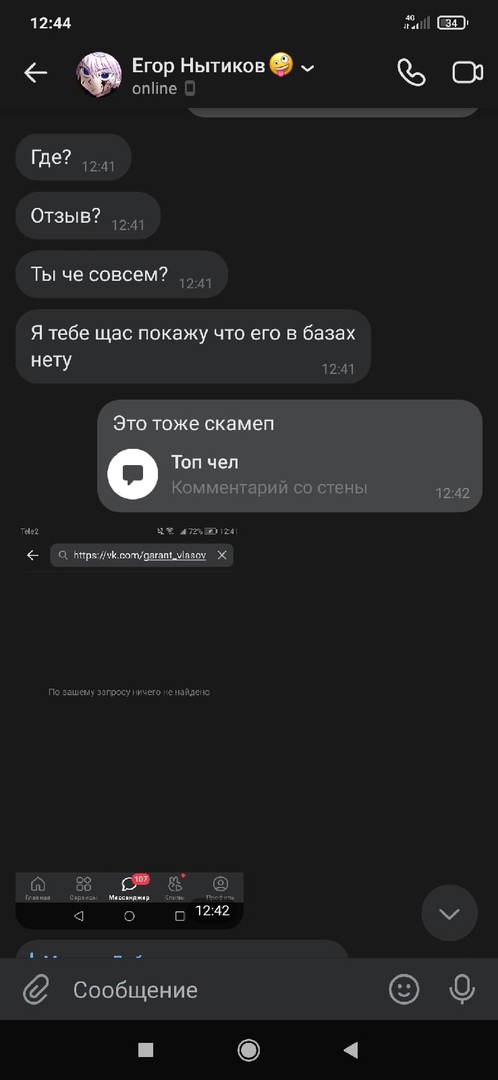Viewport: 498px width, 1080px height.
Task: Tap the 'Ты че совсем?' message bubble
Action: point(121,274)
